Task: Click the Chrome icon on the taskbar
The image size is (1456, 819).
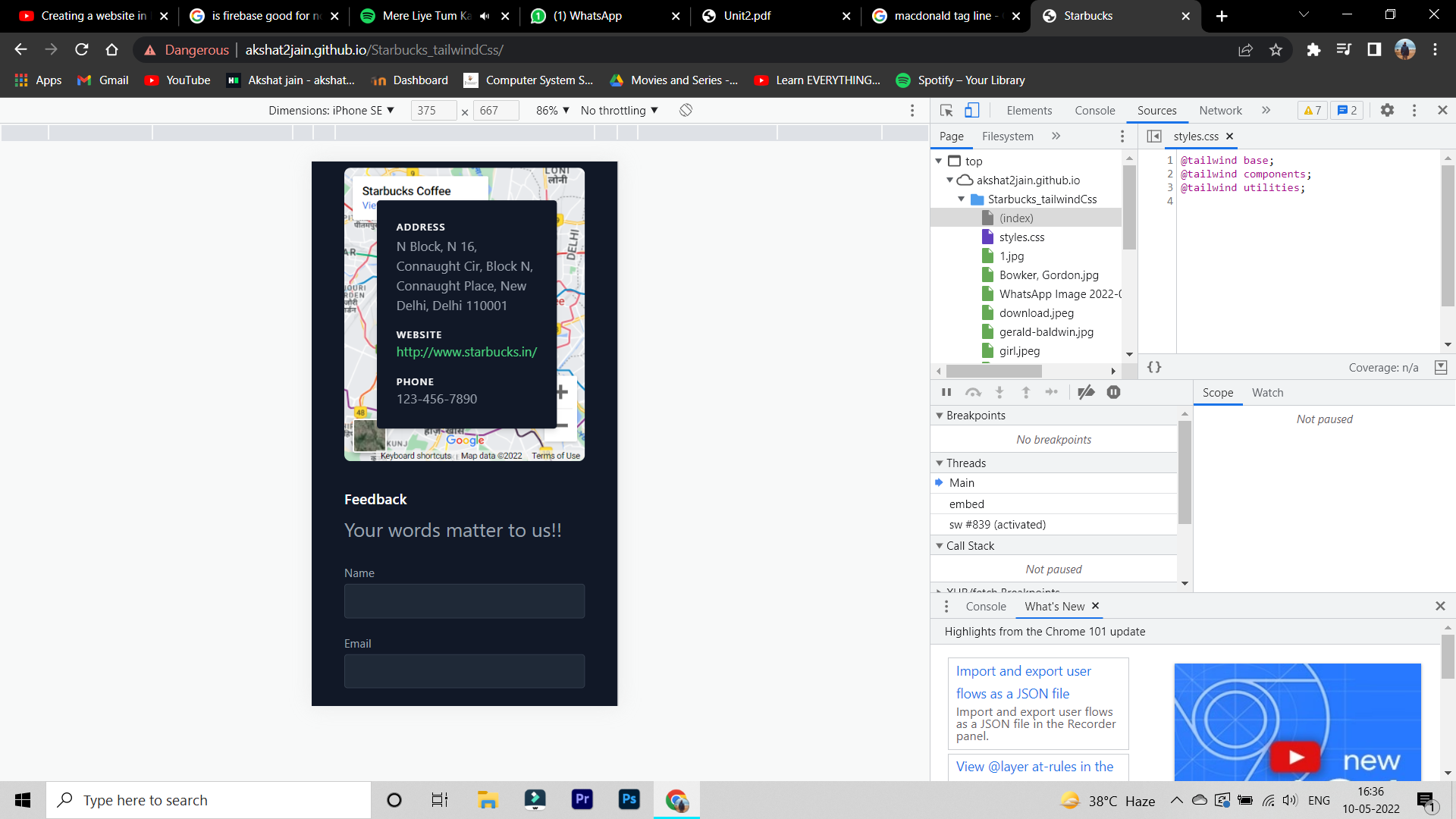Action: (x=676, y=799)
